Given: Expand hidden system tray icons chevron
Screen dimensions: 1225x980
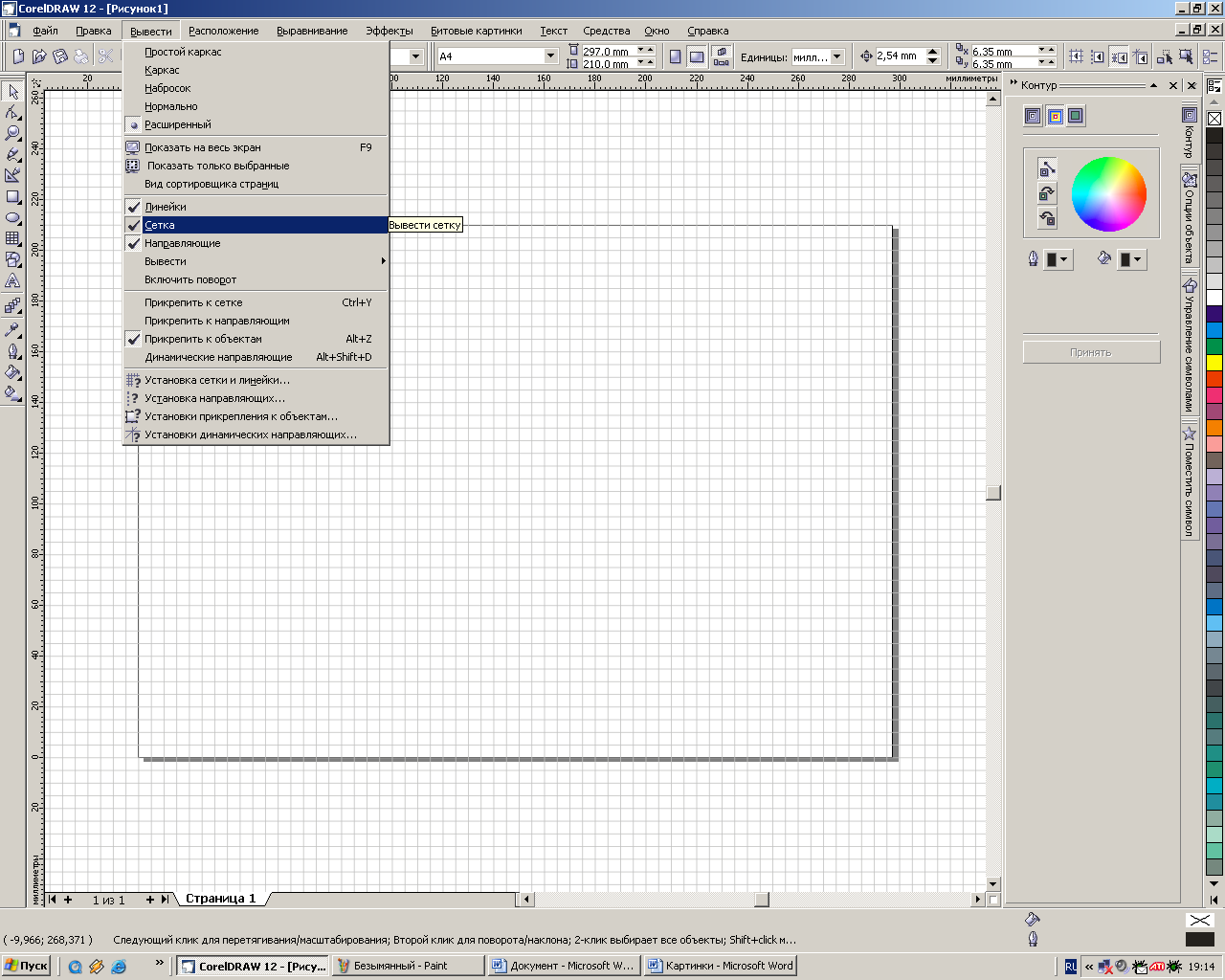Looking at the screenshot, I should click(x=1089, y=967).
